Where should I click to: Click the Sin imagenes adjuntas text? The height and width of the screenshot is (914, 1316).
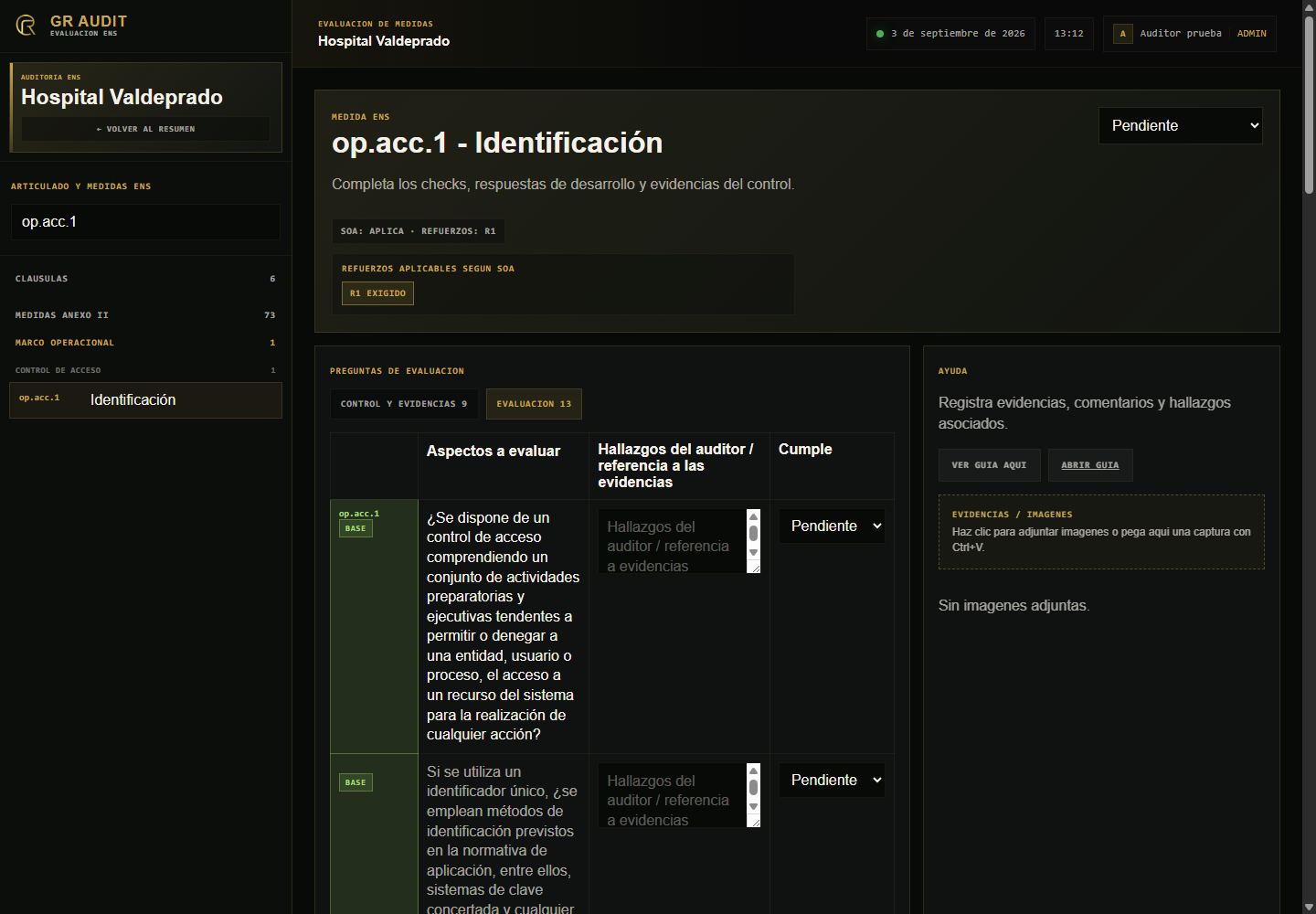1014,606
